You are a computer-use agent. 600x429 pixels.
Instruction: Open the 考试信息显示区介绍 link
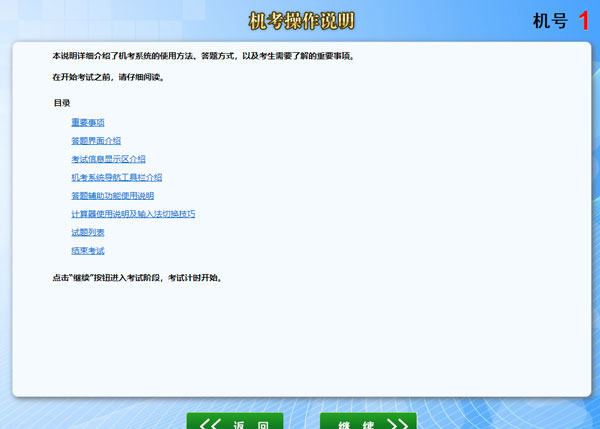(108, 159)
